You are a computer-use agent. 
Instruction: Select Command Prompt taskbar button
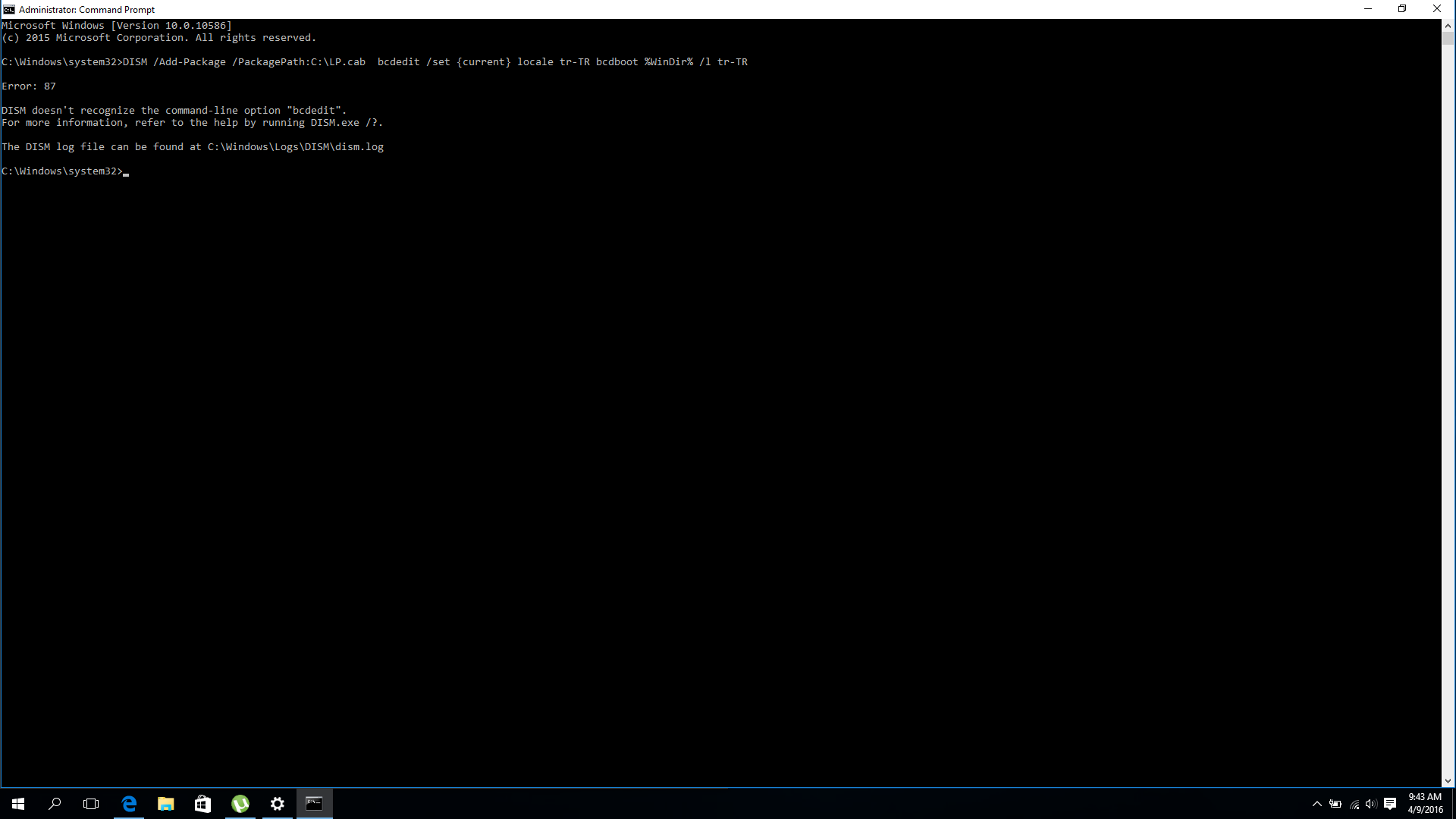[314, 804]
